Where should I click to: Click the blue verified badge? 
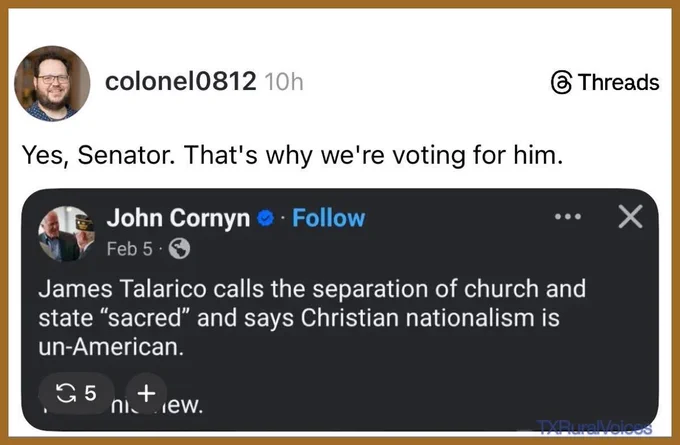click(x=265, y=218)
